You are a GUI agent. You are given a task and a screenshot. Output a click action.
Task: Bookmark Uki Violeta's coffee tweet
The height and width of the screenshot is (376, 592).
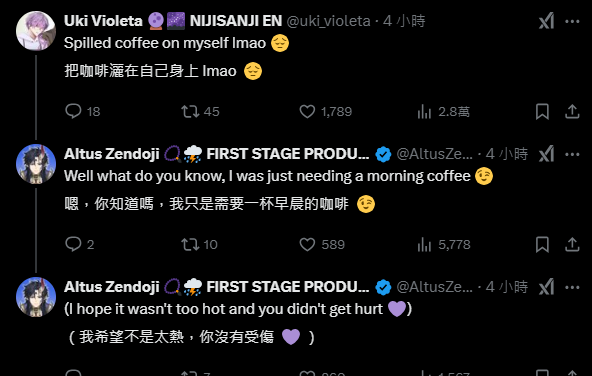point(542,111)
